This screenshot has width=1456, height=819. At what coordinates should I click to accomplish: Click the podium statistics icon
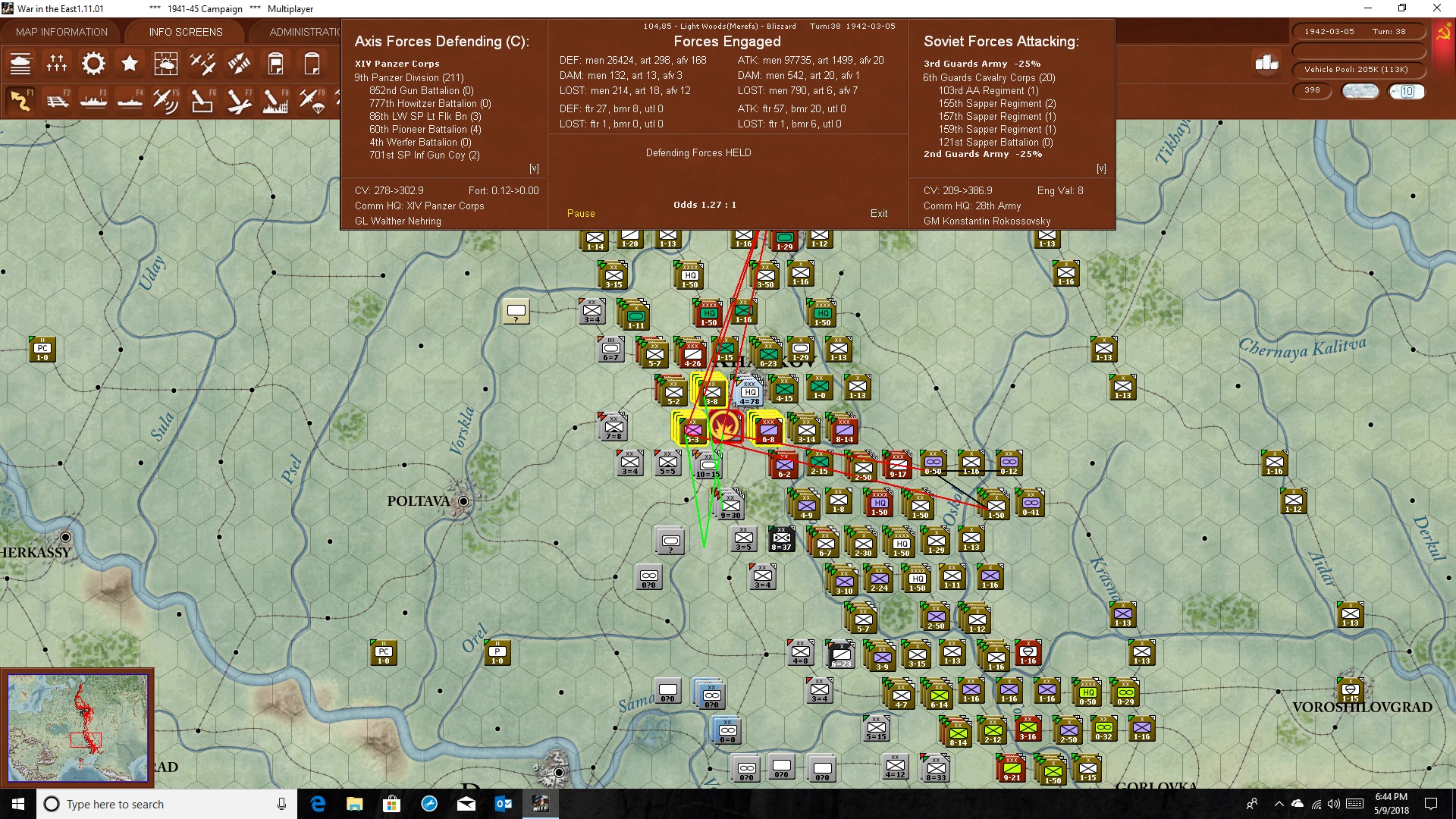[1266, 63]
